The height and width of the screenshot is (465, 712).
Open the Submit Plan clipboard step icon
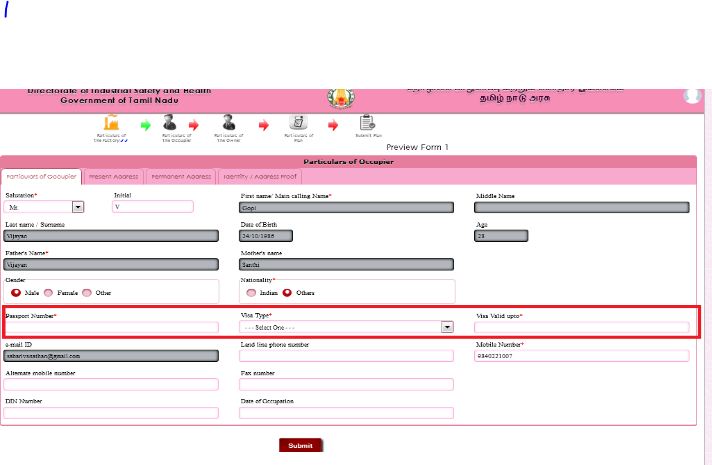click(367, 123)
